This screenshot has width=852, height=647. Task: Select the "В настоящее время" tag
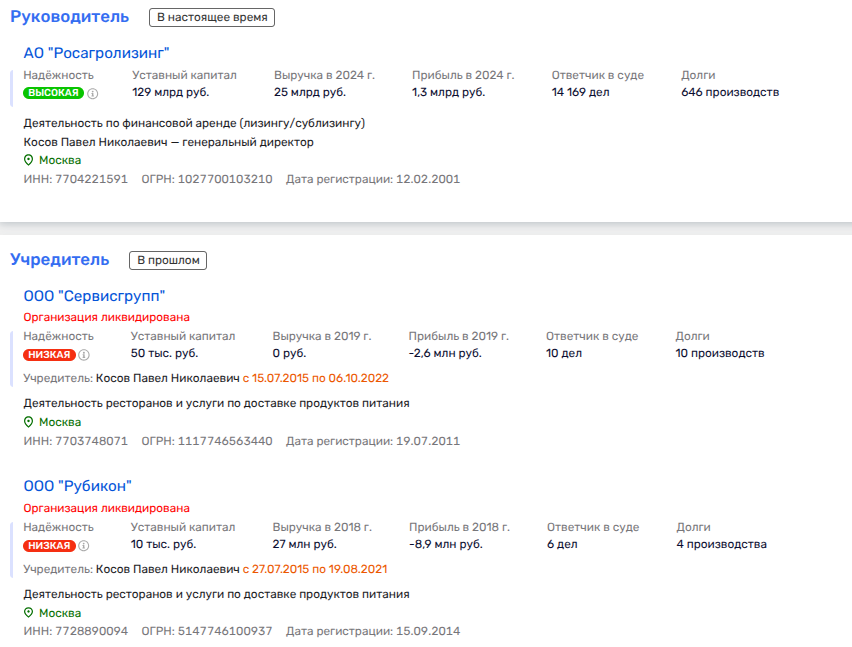[211, 17]
